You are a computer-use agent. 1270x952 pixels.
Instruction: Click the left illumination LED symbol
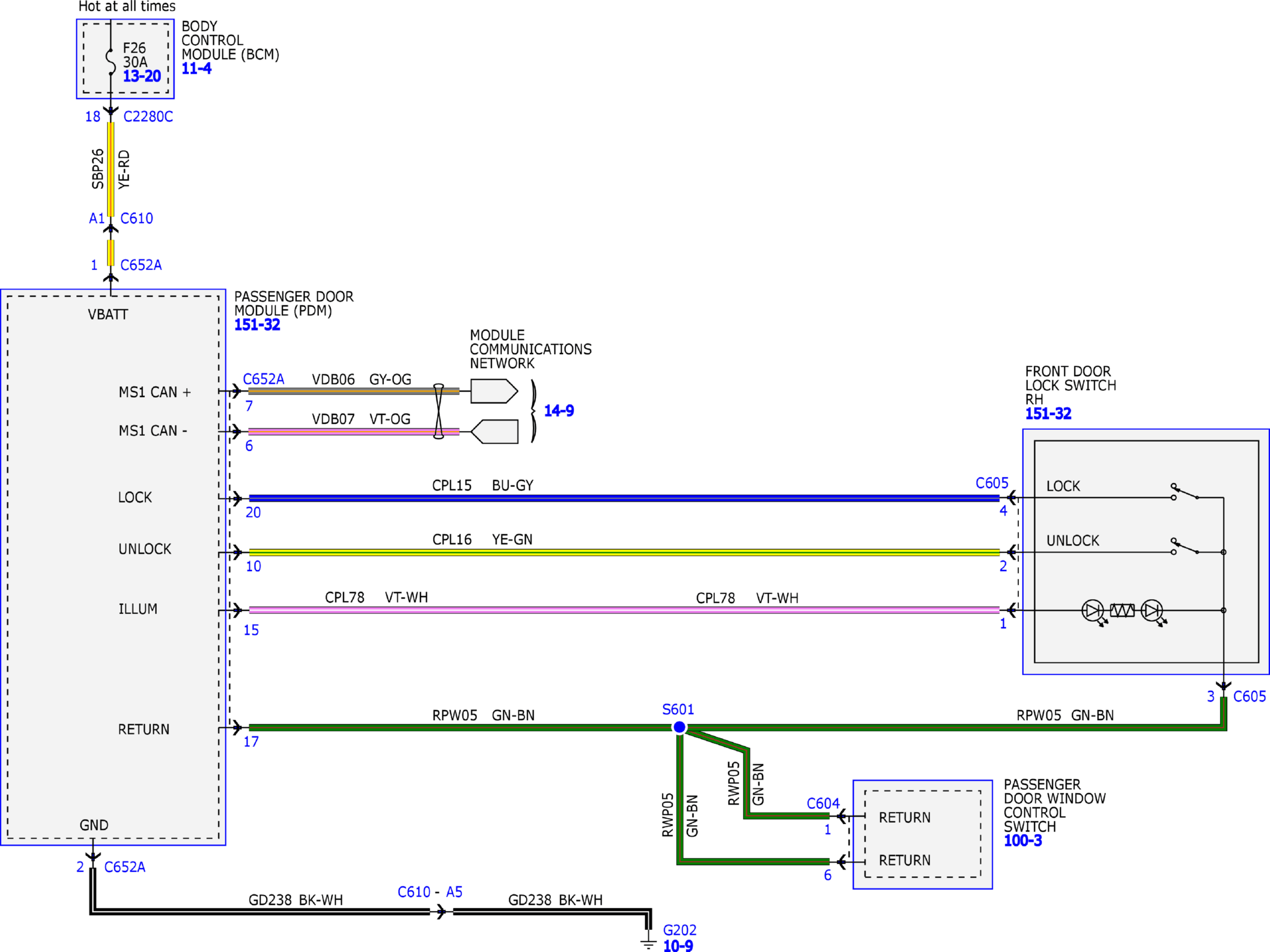tap(1094, 612)
